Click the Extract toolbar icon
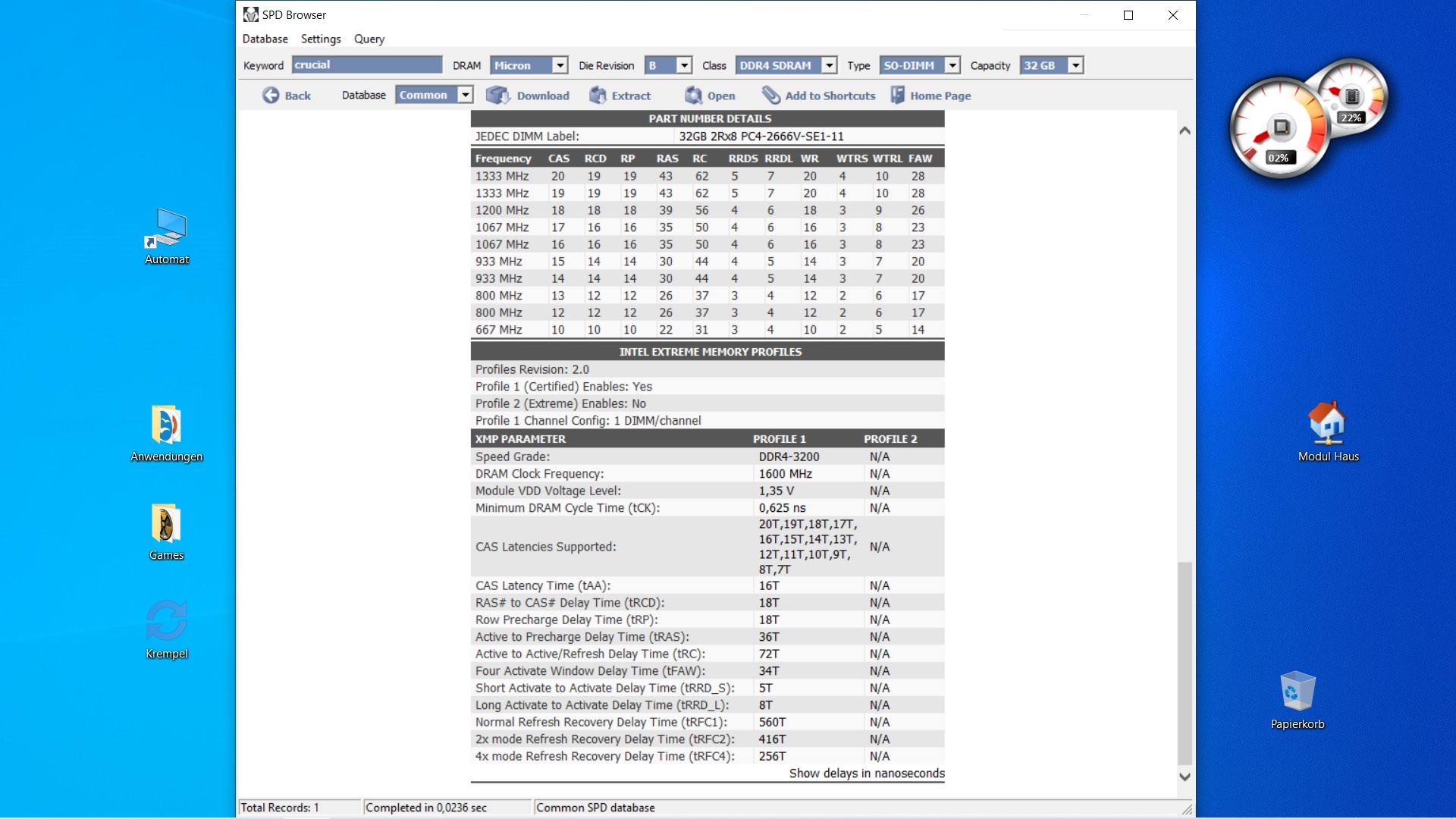 pyautogui.click(x=598, y=96)
